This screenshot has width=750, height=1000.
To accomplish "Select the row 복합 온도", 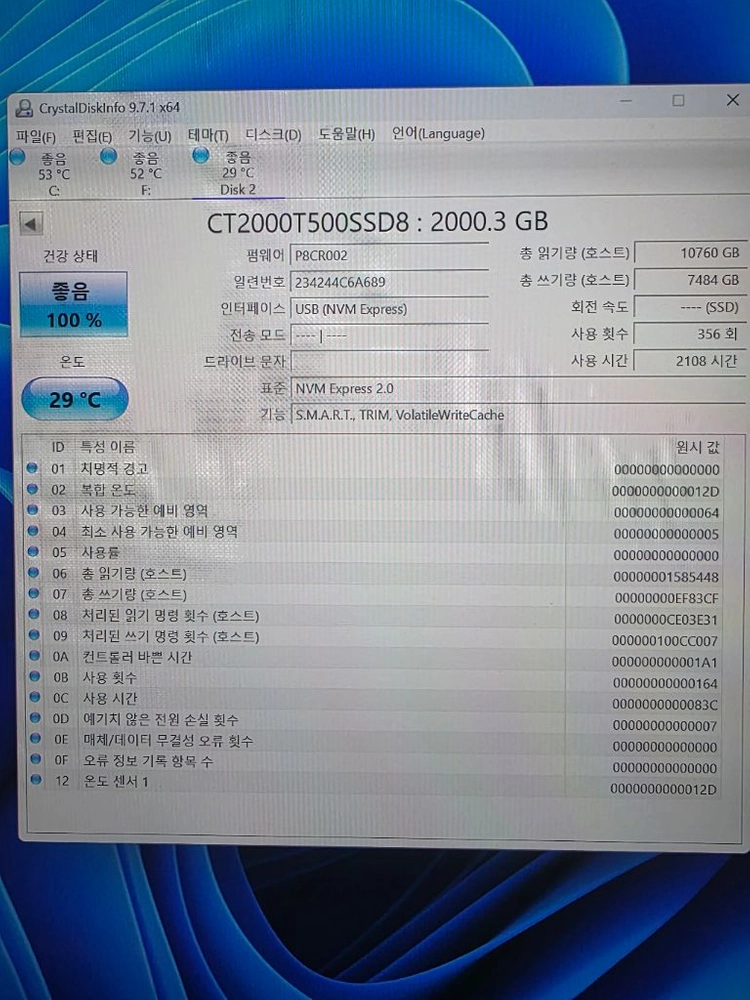I will (375, 490).
